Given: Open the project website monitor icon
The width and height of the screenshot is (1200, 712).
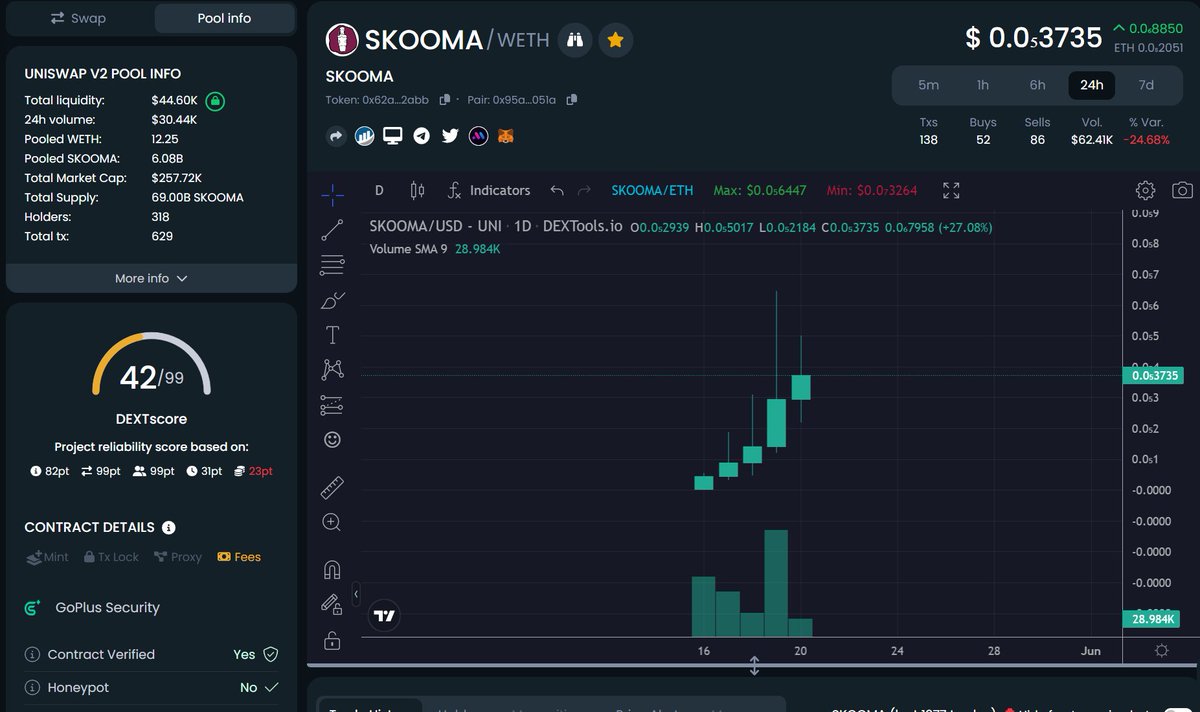Looking at the screenshot, I should click(393, 135).
